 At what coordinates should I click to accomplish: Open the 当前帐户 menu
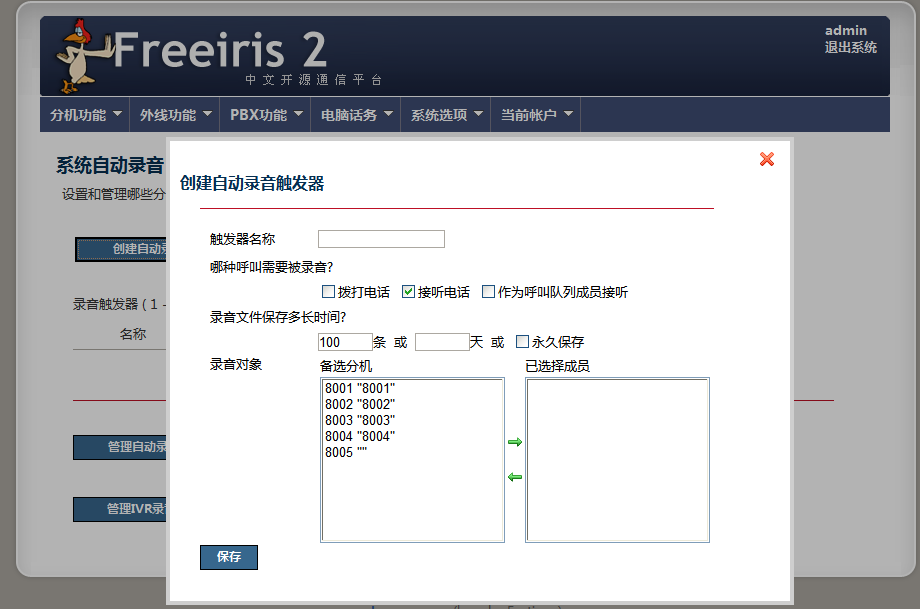(x=536, y=115)
